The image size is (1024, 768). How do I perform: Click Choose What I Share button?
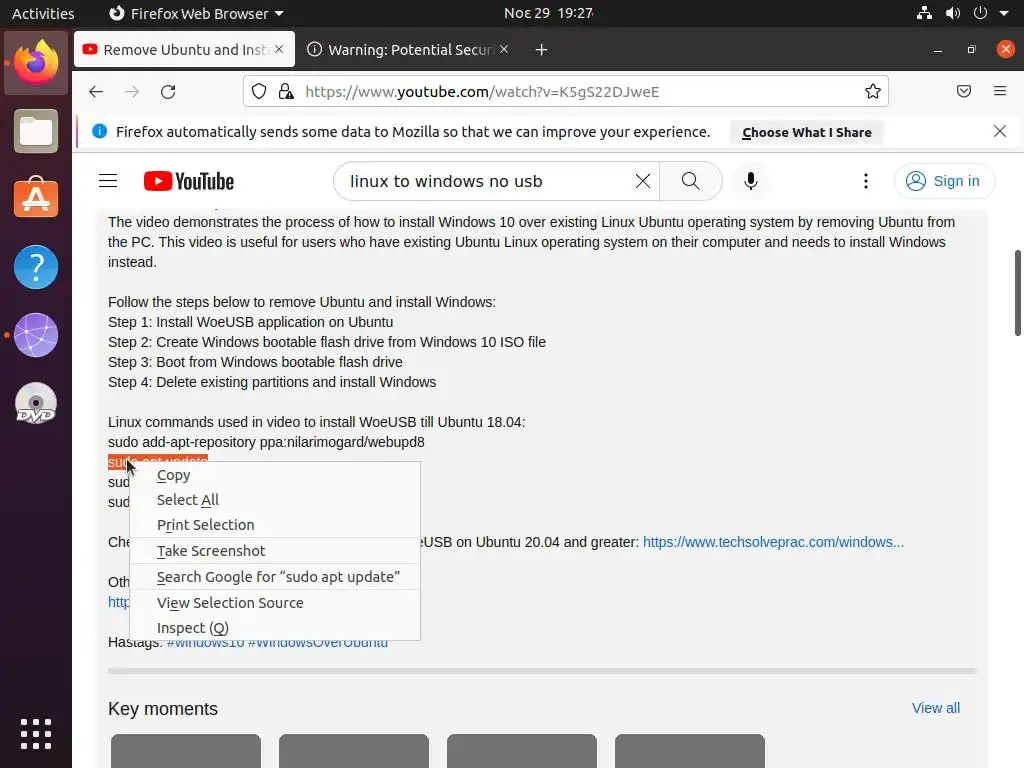(x=807, y=133)
